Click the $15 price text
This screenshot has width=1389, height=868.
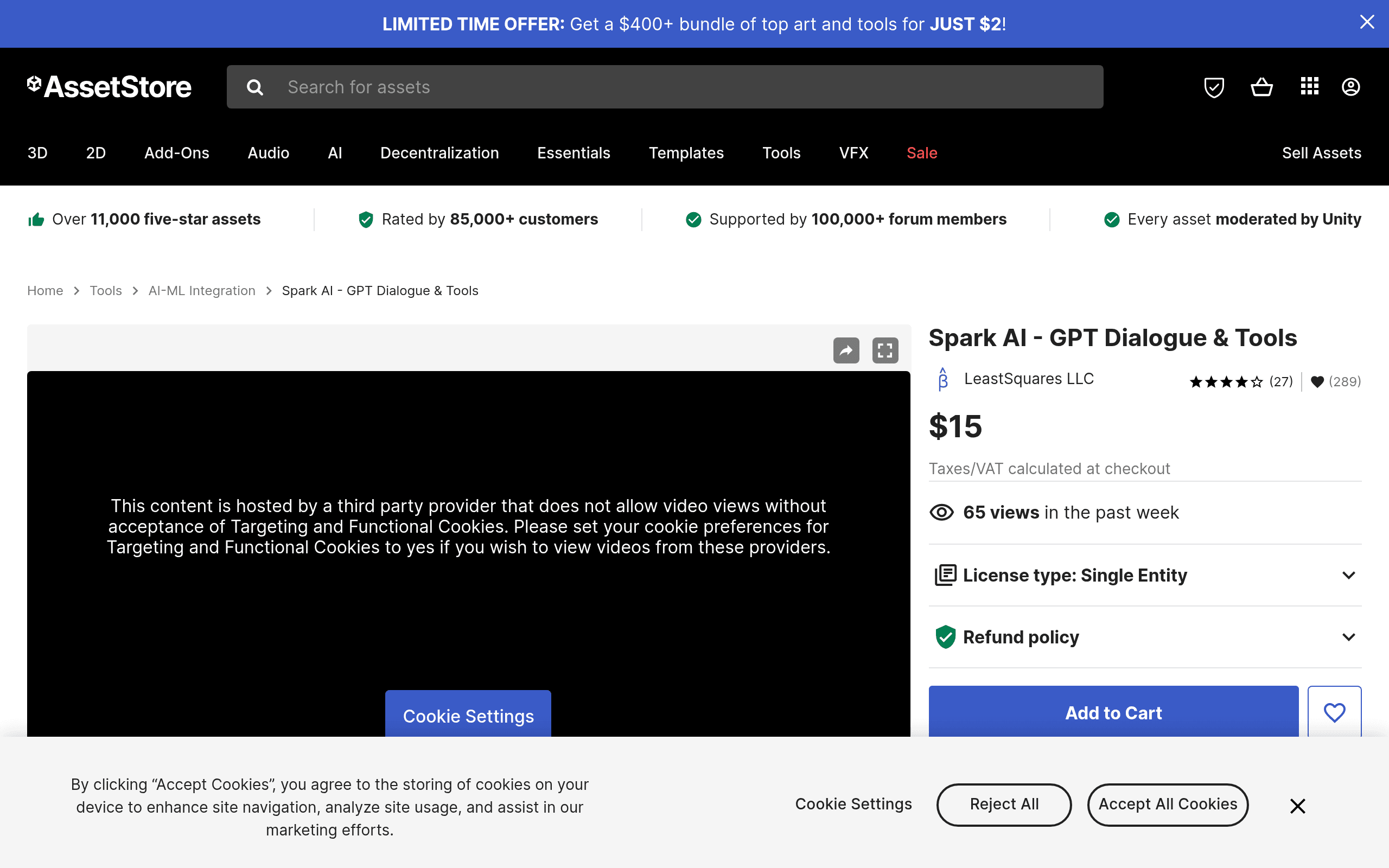click(x=955, y=426)
